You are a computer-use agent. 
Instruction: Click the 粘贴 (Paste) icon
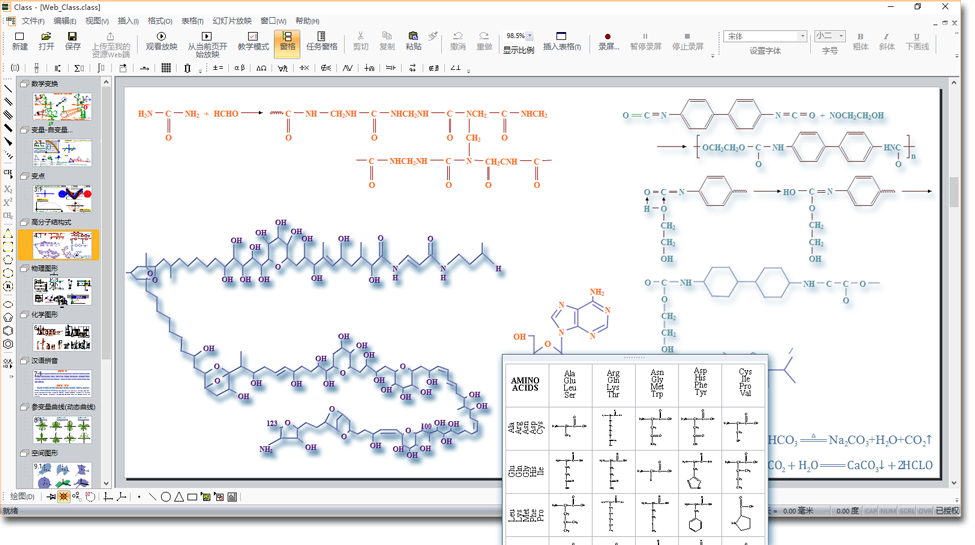click(x=413, y=40)
